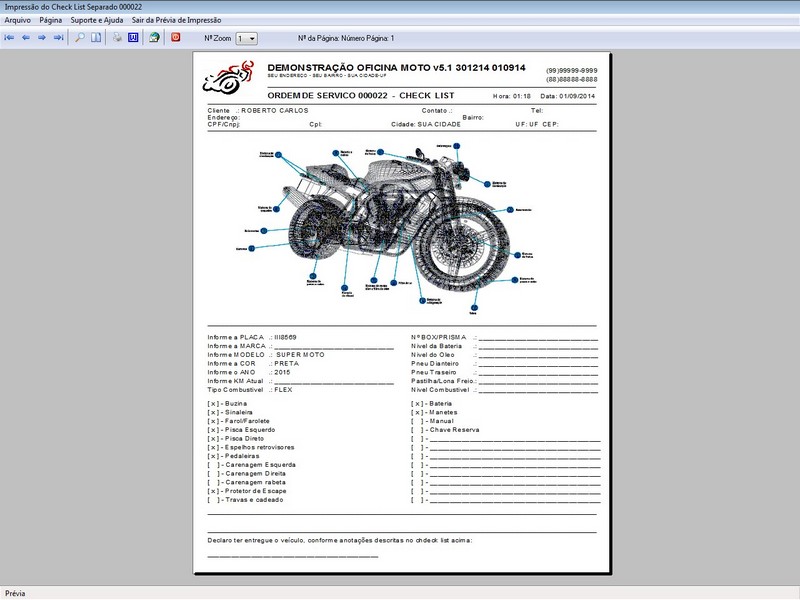This screenshot has height=600, width=800.
Task: Click the Bateria checklist box
Action: [x=417, y=404]
